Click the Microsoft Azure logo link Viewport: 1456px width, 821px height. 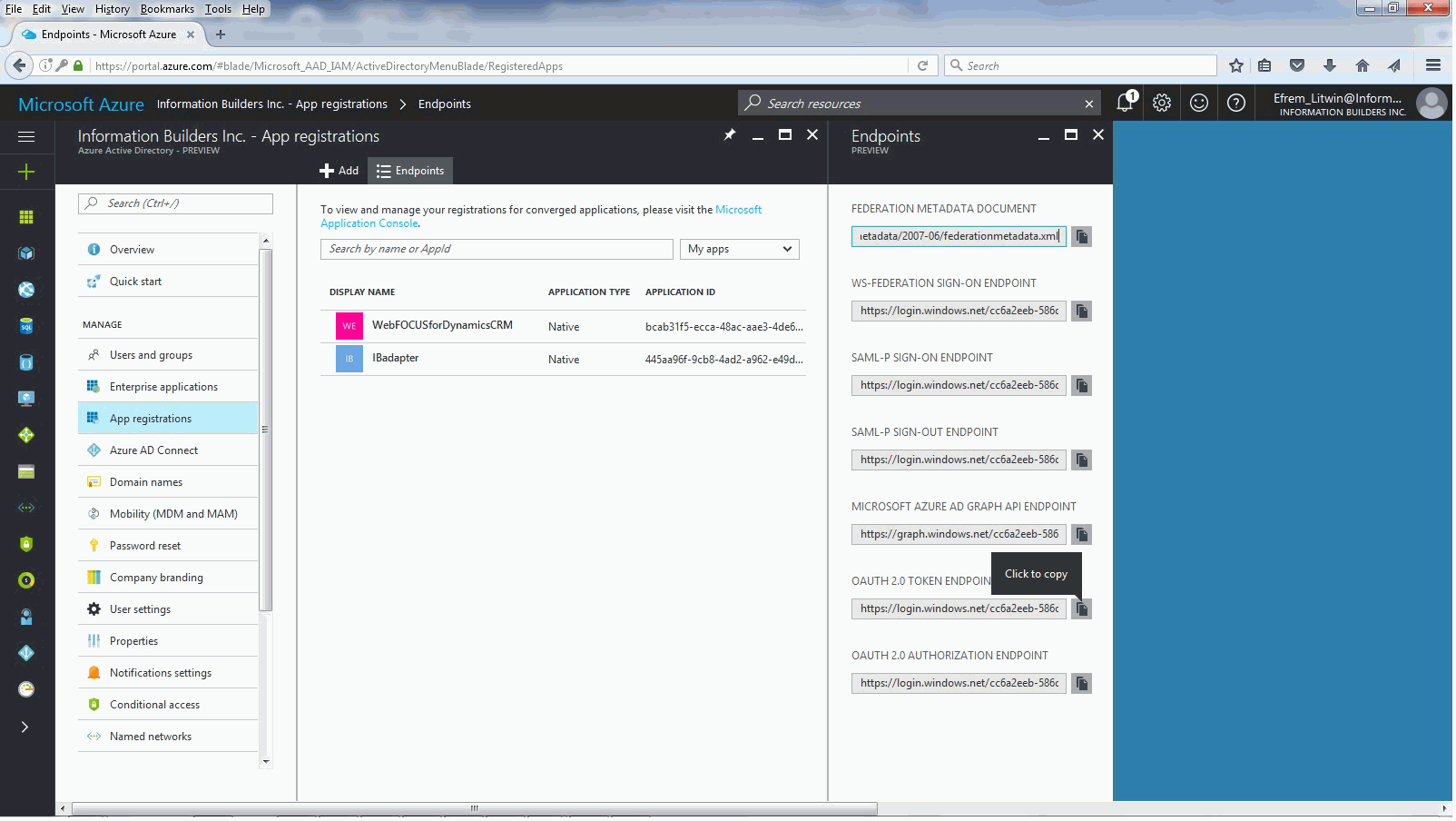tap(81, 104)
